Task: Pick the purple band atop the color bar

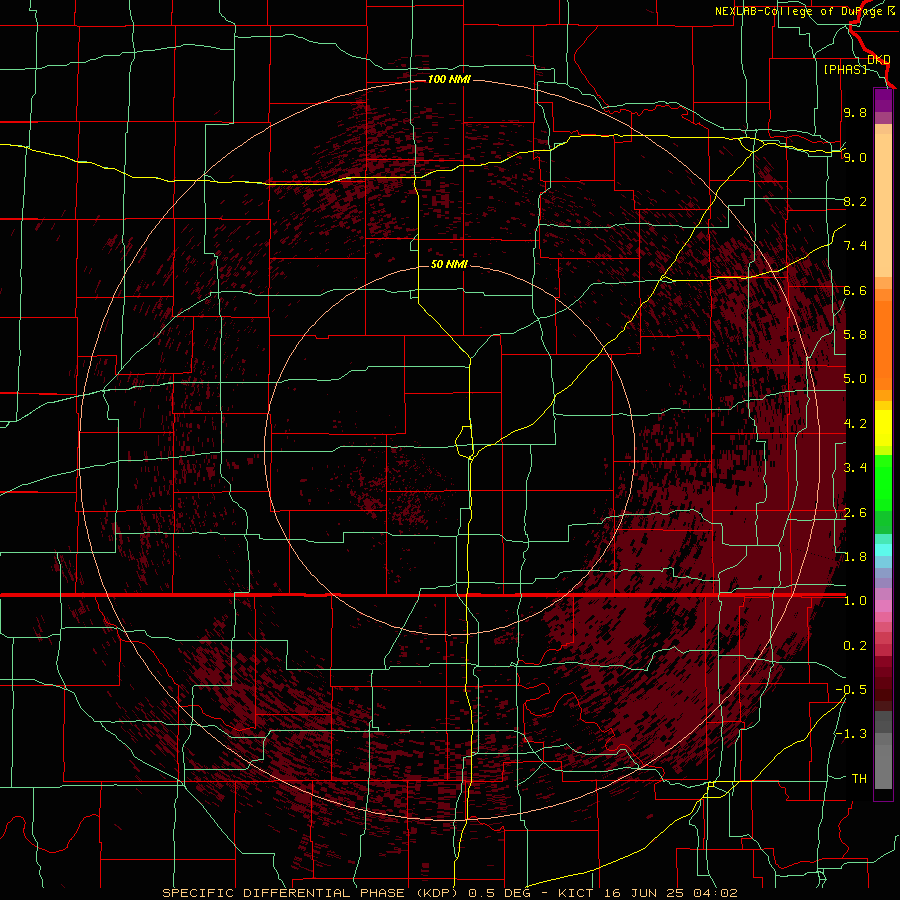Action: 883,100
